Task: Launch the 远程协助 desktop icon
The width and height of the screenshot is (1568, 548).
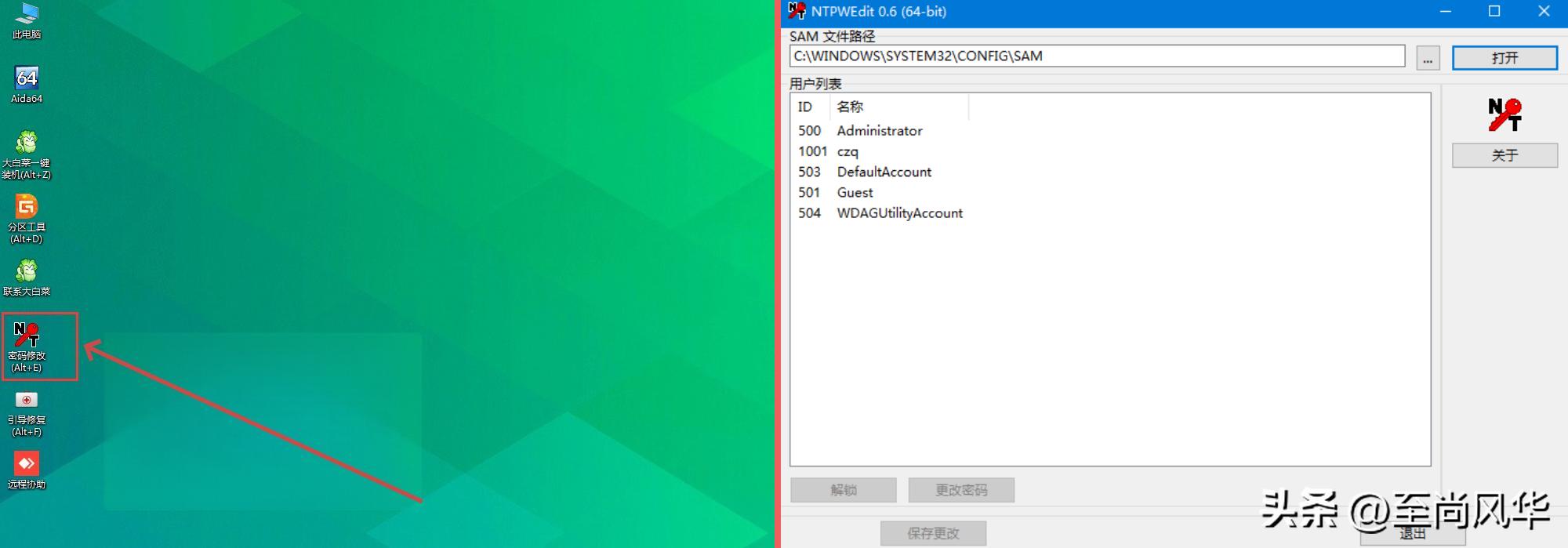Action: 27,470
